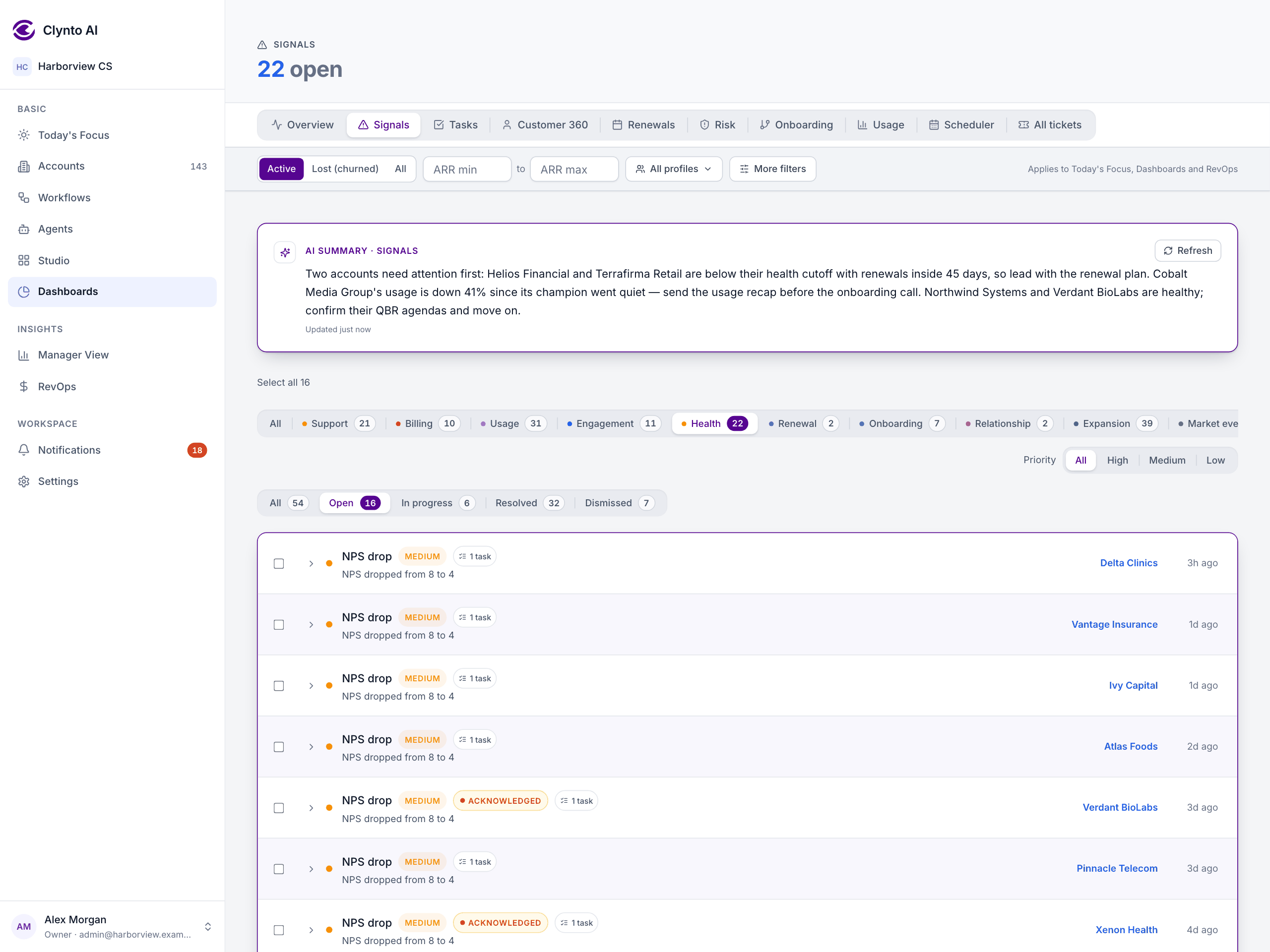Expand the Vantage Insurance signal row

coord(311,624)
